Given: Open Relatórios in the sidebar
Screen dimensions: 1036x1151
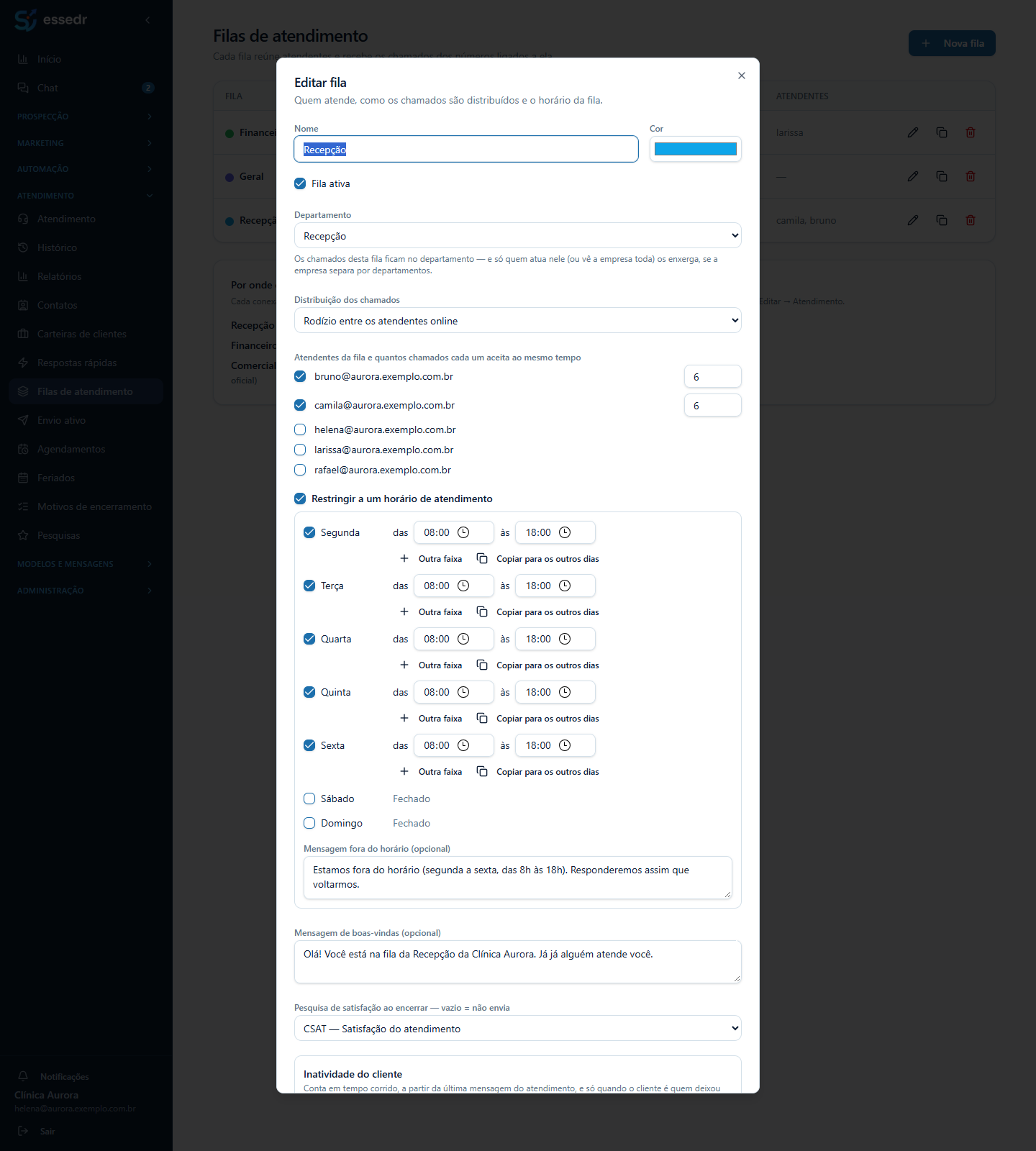Looking at the screenshot, I should tap(86, 276).
